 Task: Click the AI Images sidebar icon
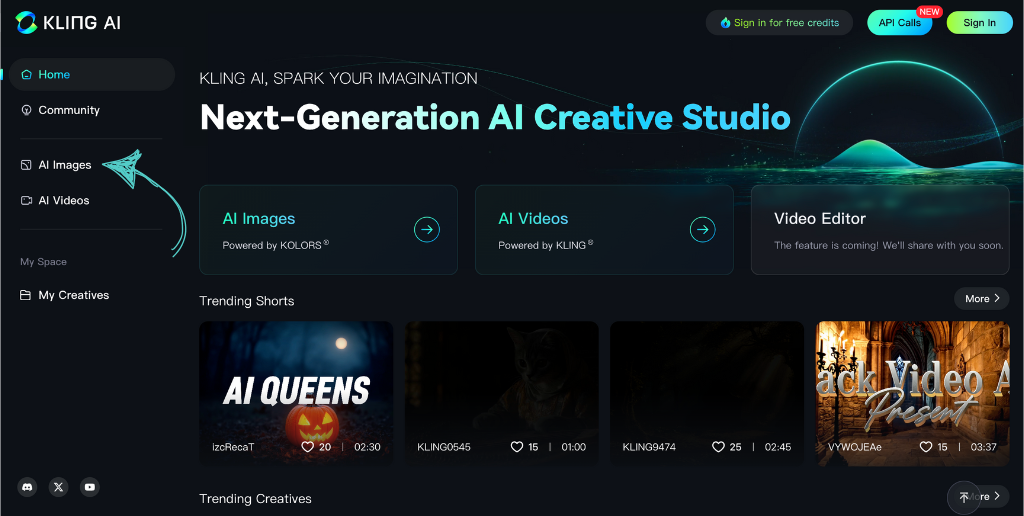tap(26, 165)
